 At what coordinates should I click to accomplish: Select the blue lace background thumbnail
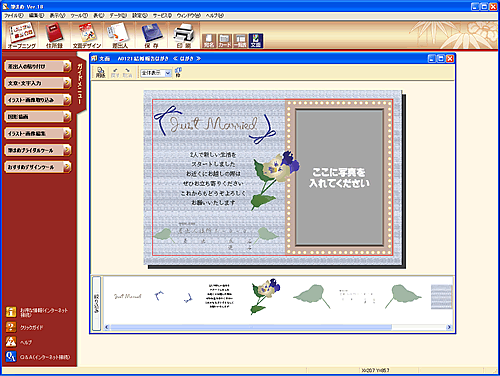(x=442, y=297)
